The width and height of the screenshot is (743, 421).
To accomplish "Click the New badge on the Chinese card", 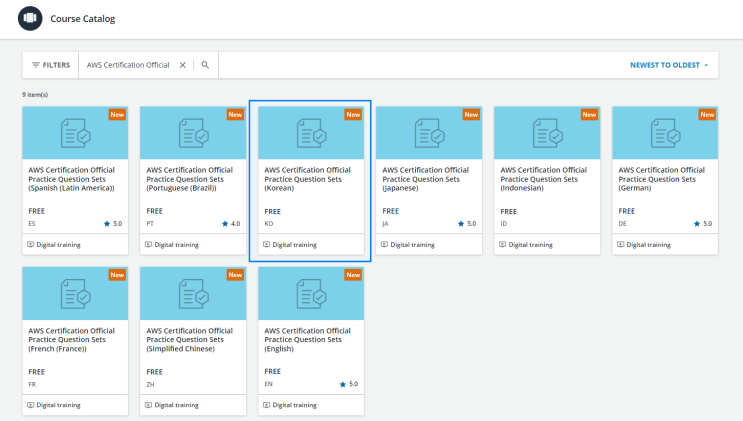I will 235,275.
